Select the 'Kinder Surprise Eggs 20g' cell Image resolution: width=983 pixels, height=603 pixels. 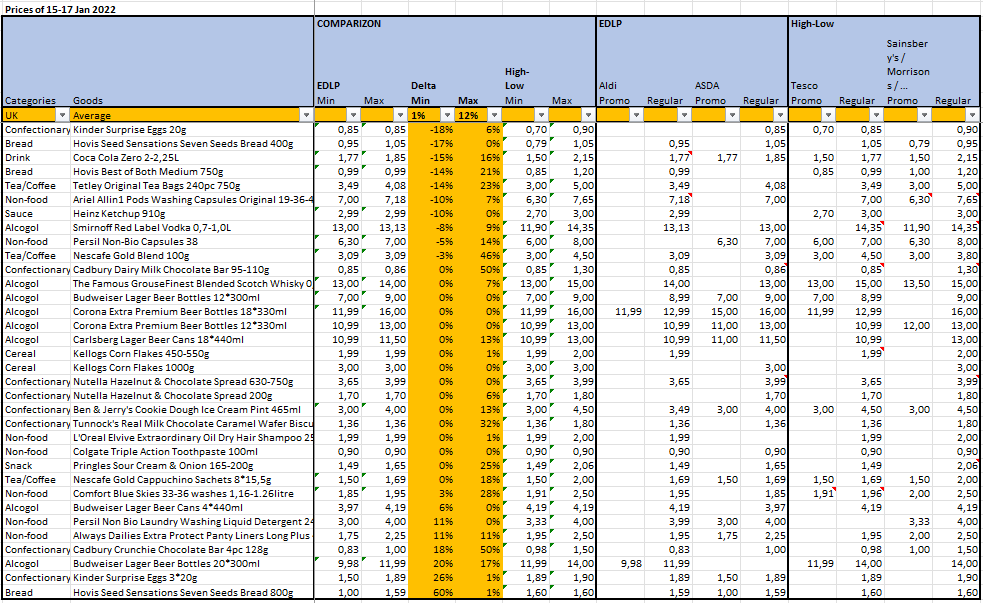[130, 130]
